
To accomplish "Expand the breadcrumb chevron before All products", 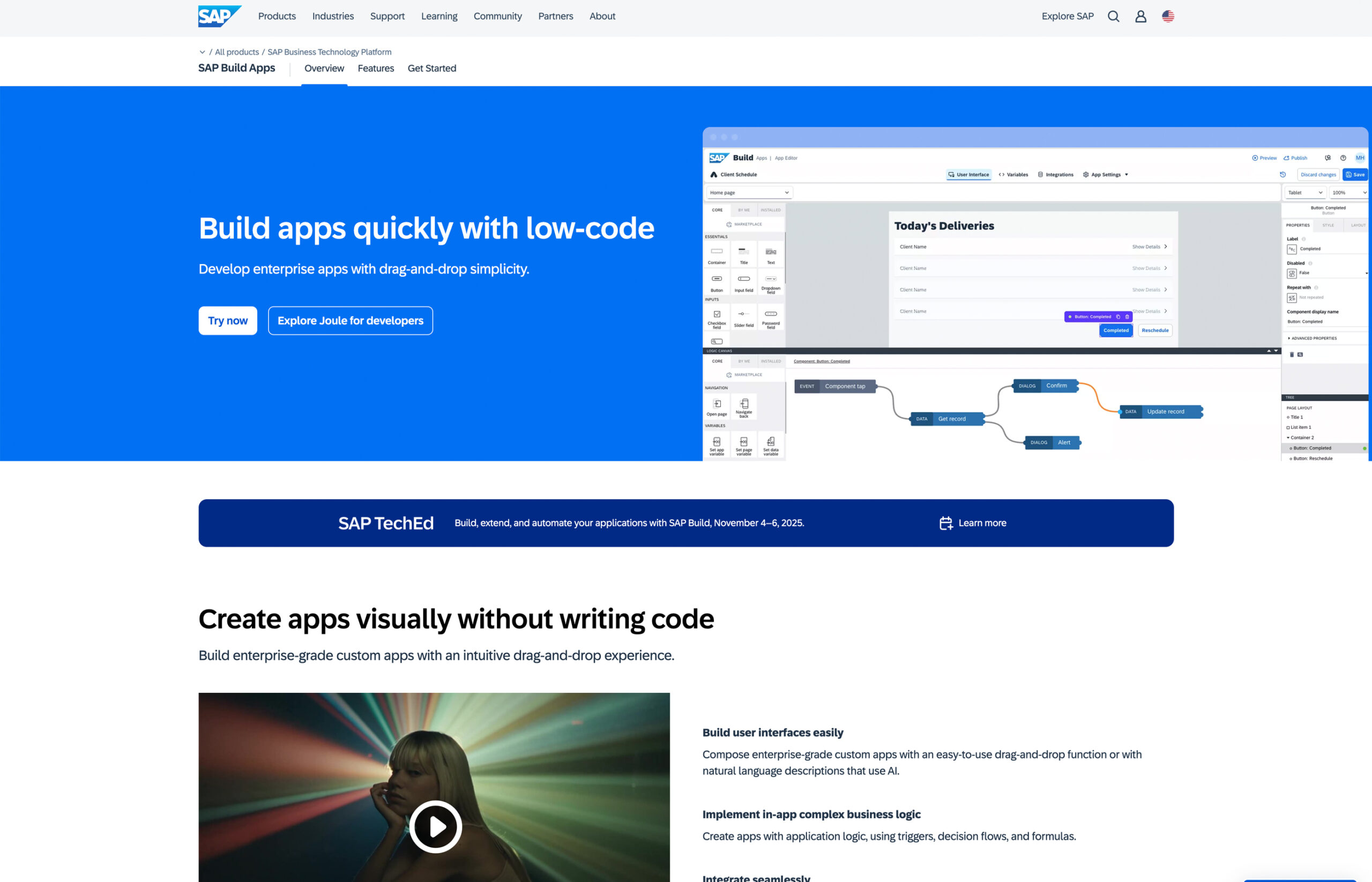I will tap(202, 52).
